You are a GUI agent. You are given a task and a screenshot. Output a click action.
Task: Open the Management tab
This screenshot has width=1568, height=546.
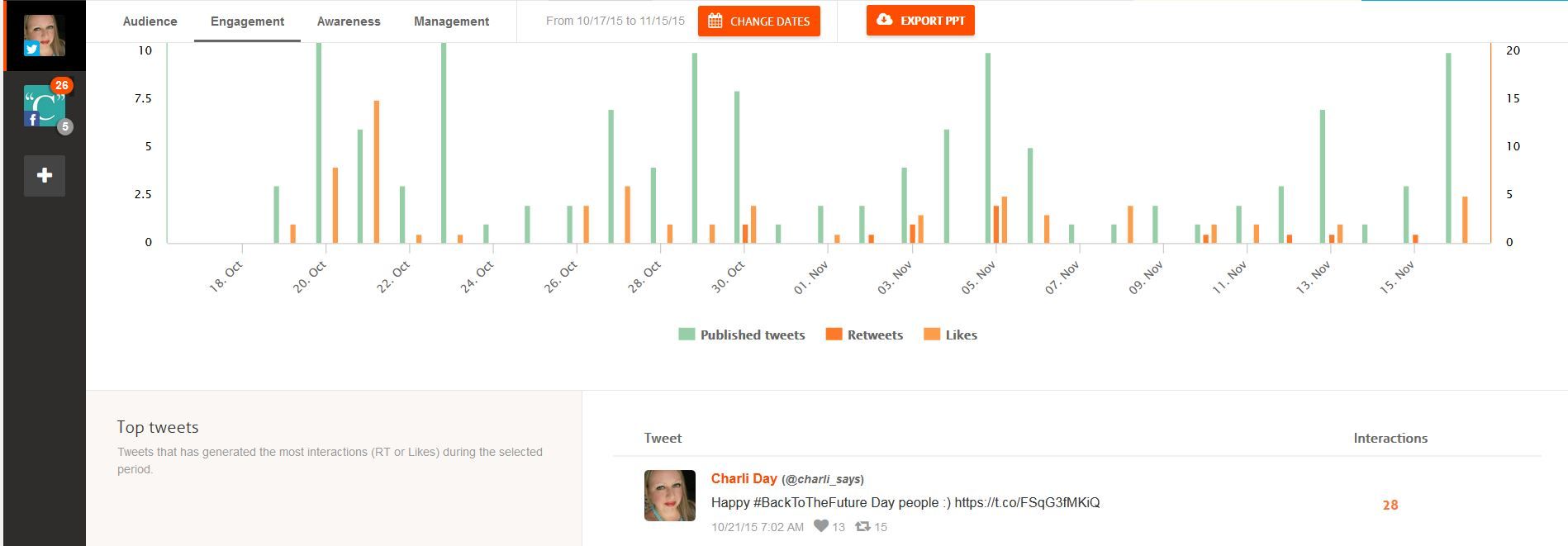click(x=451, y=21)
